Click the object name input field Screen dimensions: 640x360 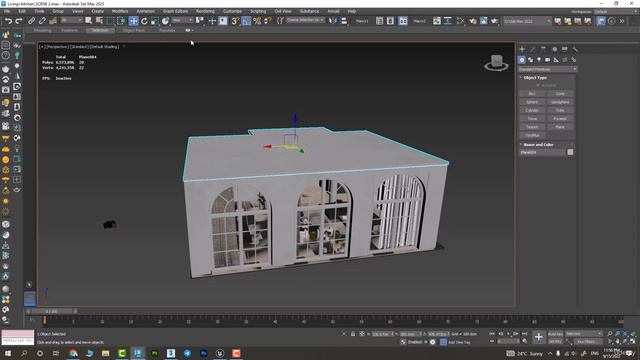[542, 152]
